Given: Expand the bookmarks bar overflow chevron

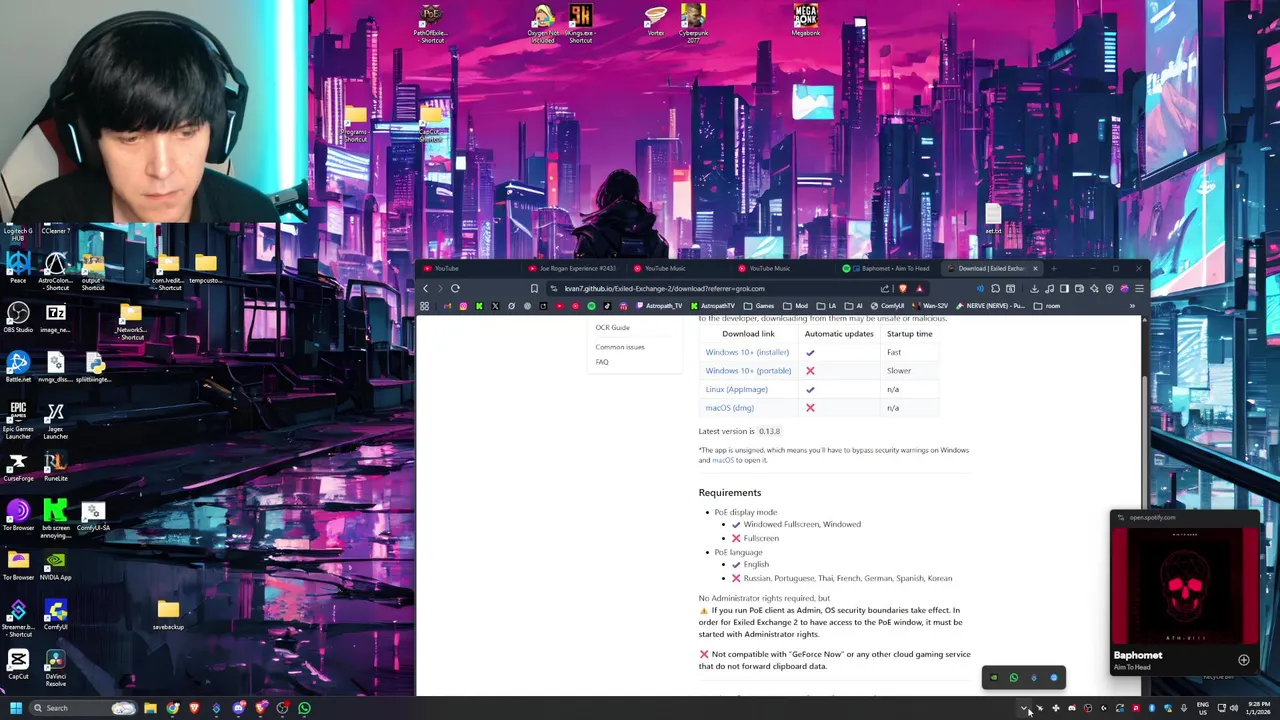Looking at the screenshot, I should 1132,306.
